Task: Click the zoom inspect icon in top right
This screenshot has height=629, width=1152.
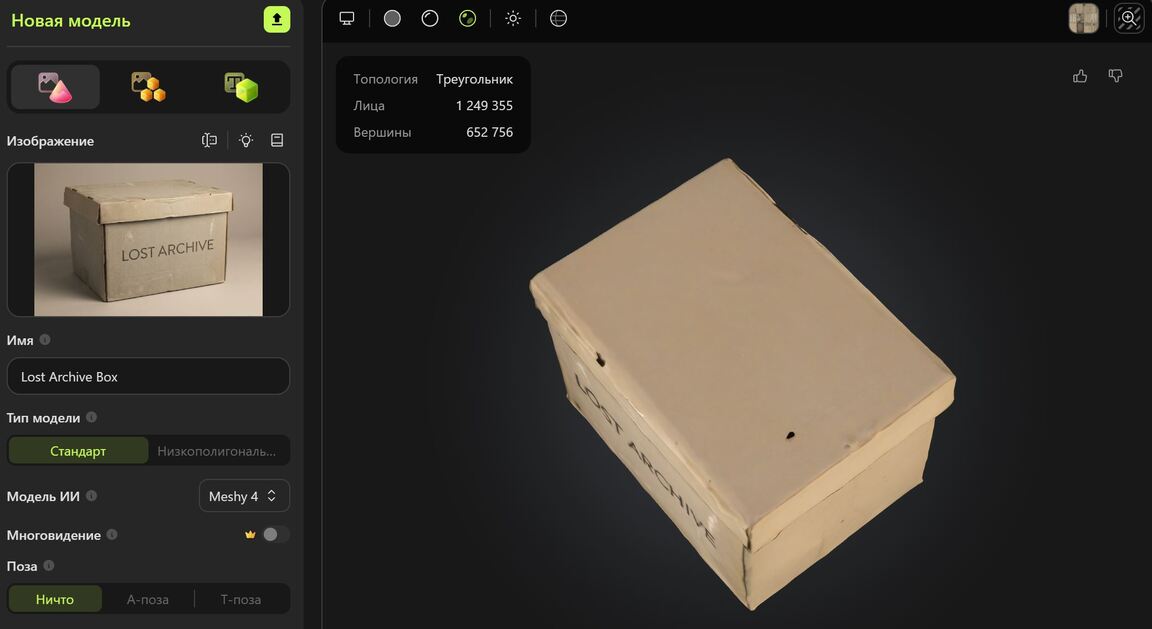Action: coord(1129,18)
